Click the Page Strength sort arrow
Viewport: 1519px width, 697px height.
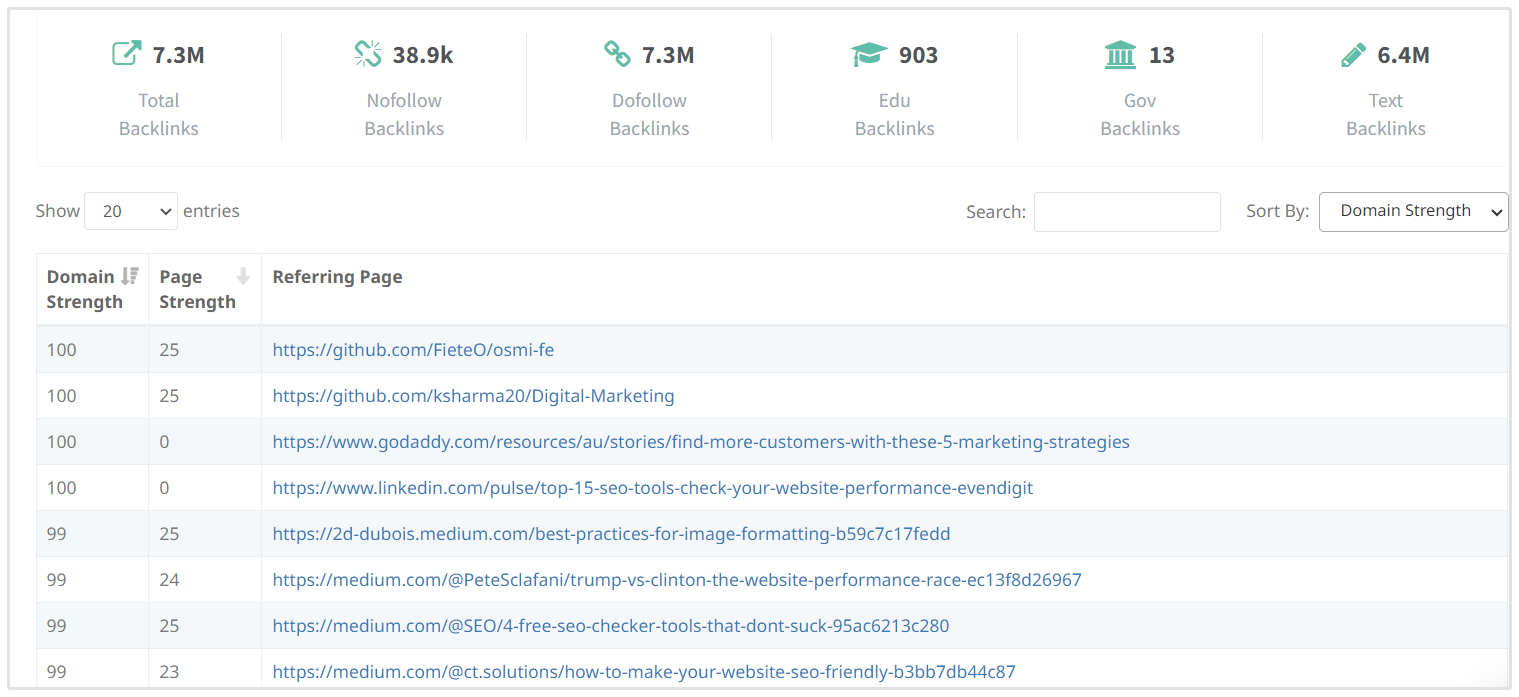point(243,277)
